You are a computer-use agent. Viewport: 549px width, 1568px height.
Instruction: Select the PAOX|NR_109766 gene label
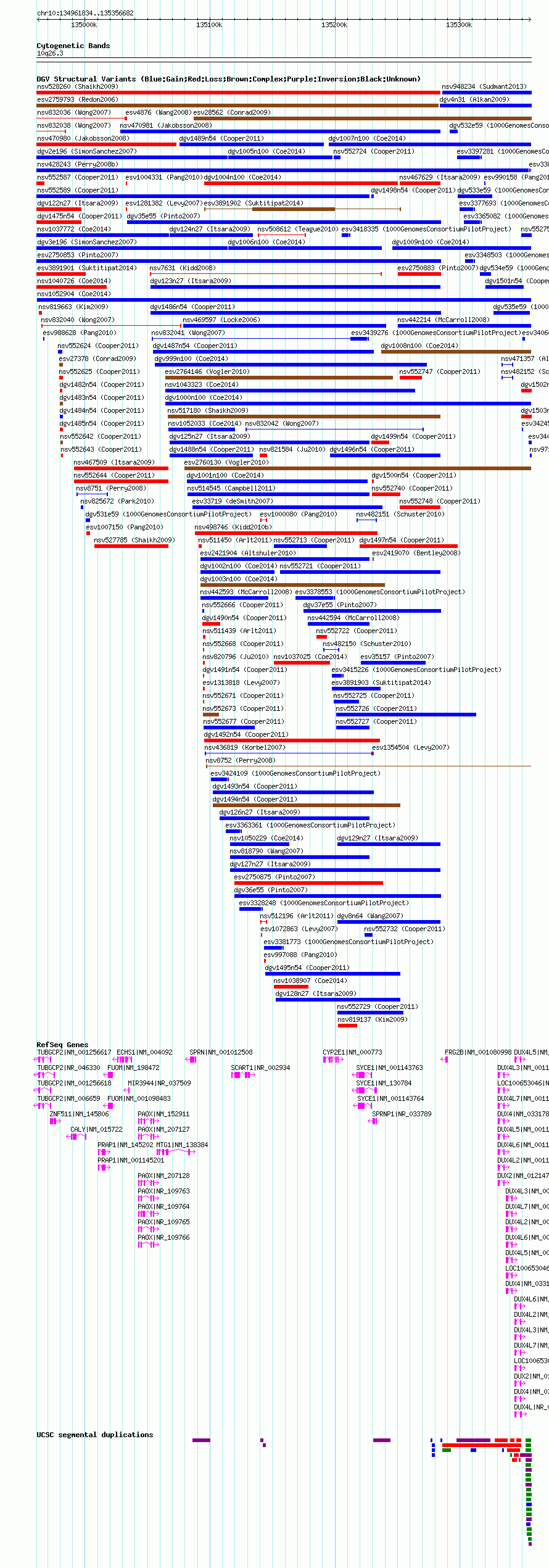163,1237
